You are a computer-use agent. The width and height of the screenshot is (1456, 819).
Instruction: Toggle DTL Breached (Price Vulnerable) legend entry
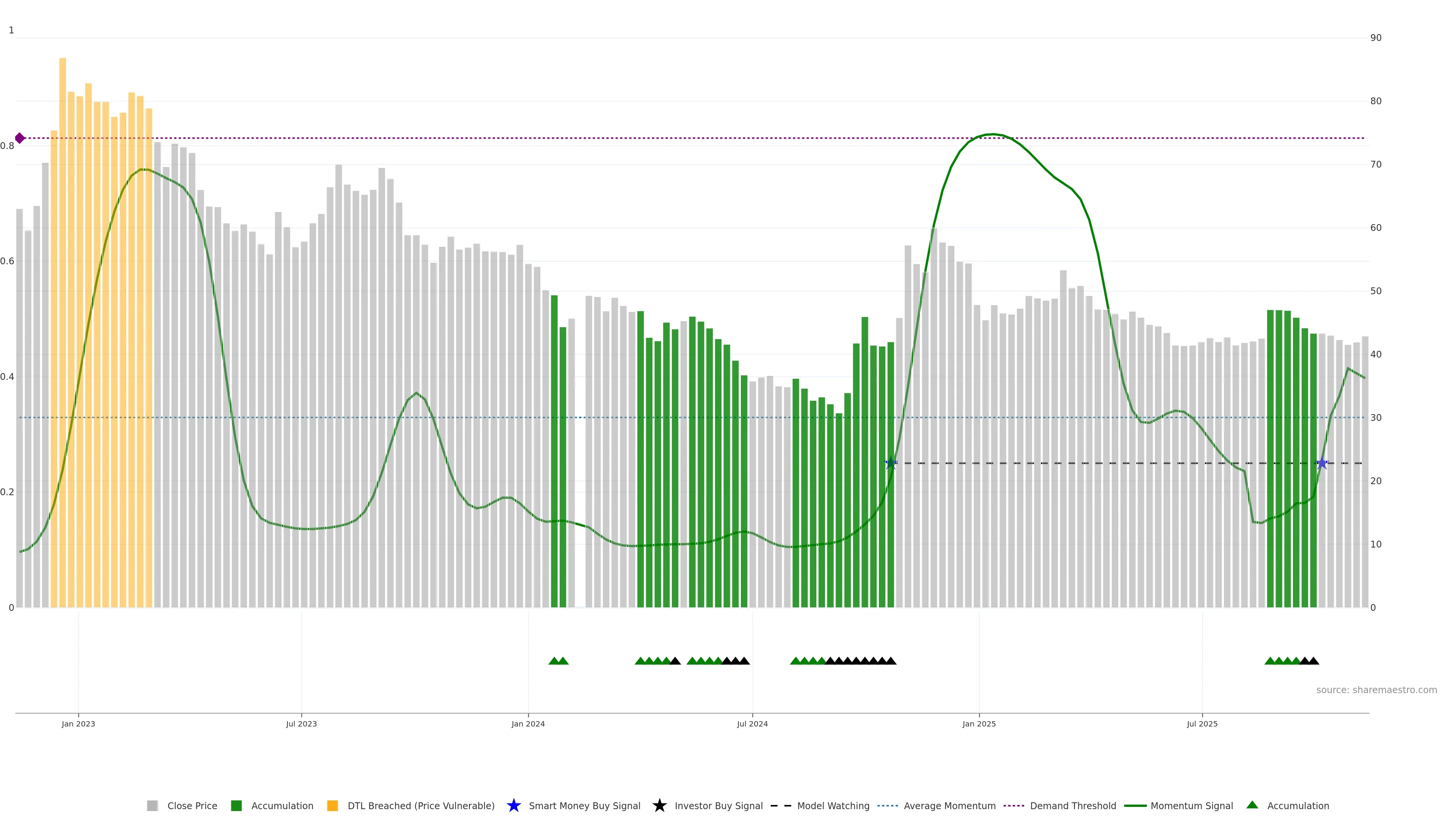point(420,805)
